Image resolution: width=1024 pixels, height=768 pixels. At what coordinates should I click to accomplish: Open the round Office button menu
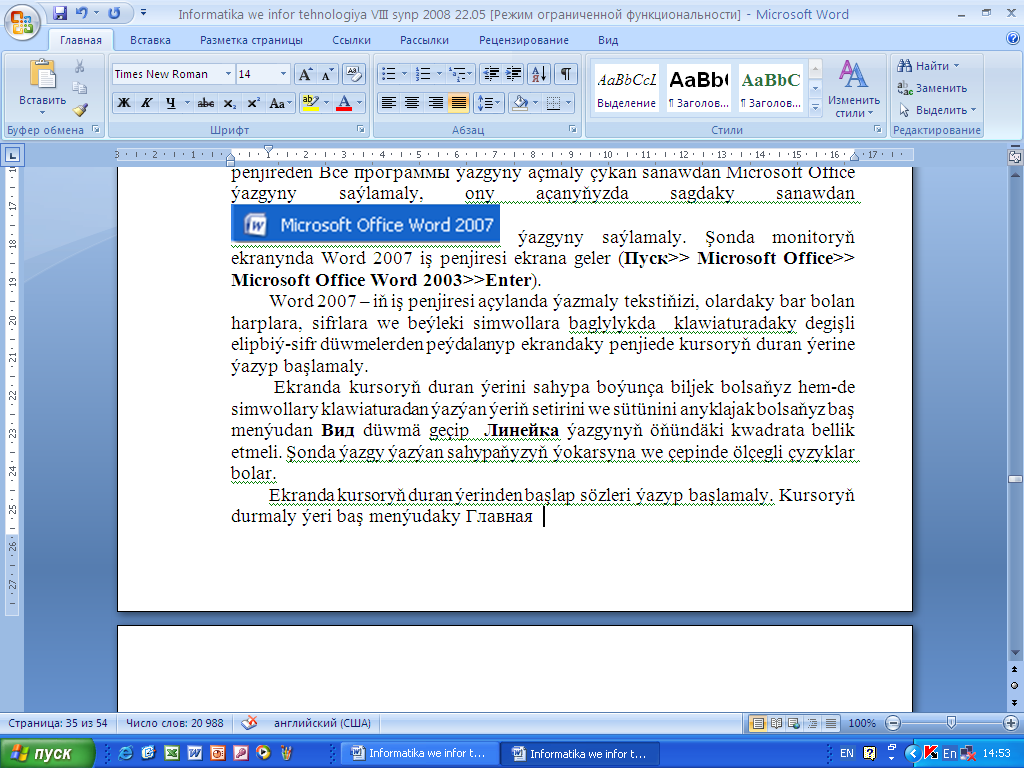(22, 21)
